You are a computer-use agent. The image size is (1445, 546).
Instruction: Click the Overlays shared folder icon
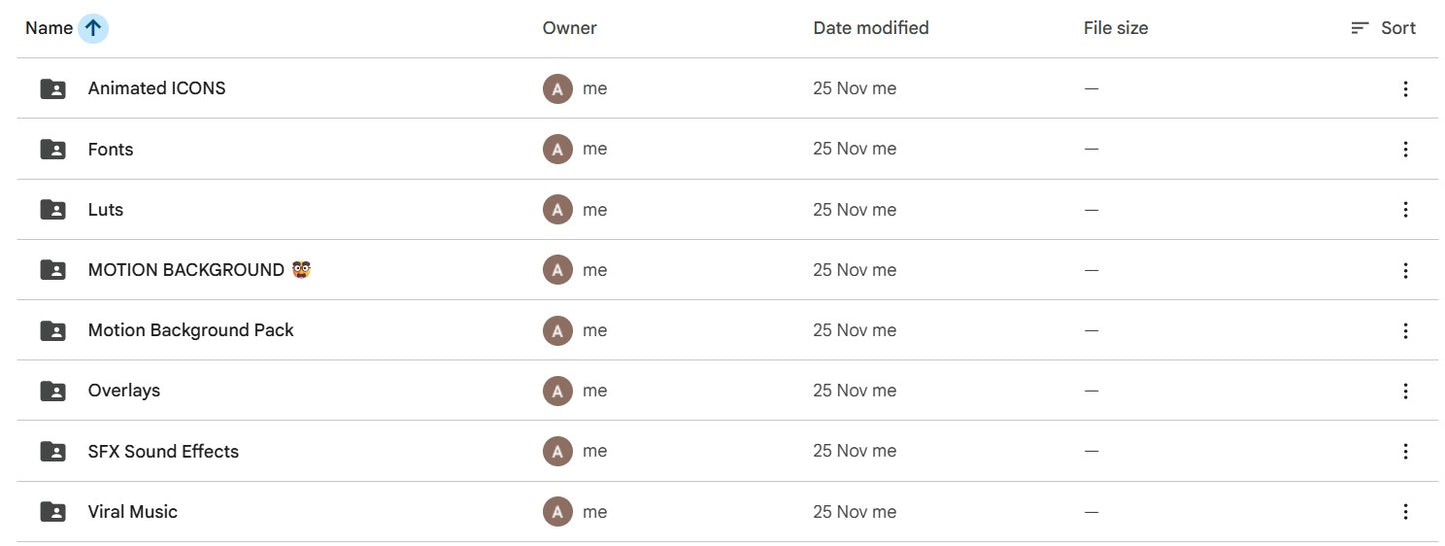(53, 391)
